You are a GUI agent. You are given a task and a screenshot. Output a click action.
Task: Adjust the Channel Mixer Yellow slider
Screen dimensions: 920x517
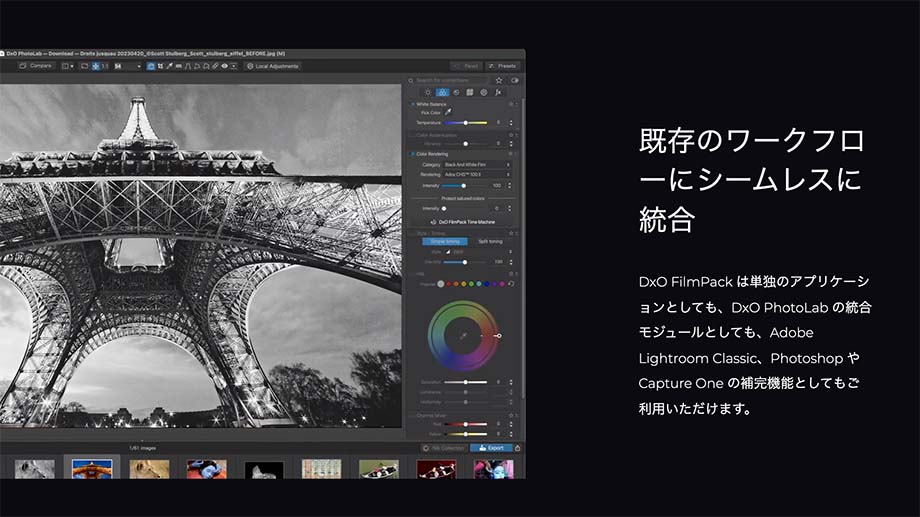(466, 434)
